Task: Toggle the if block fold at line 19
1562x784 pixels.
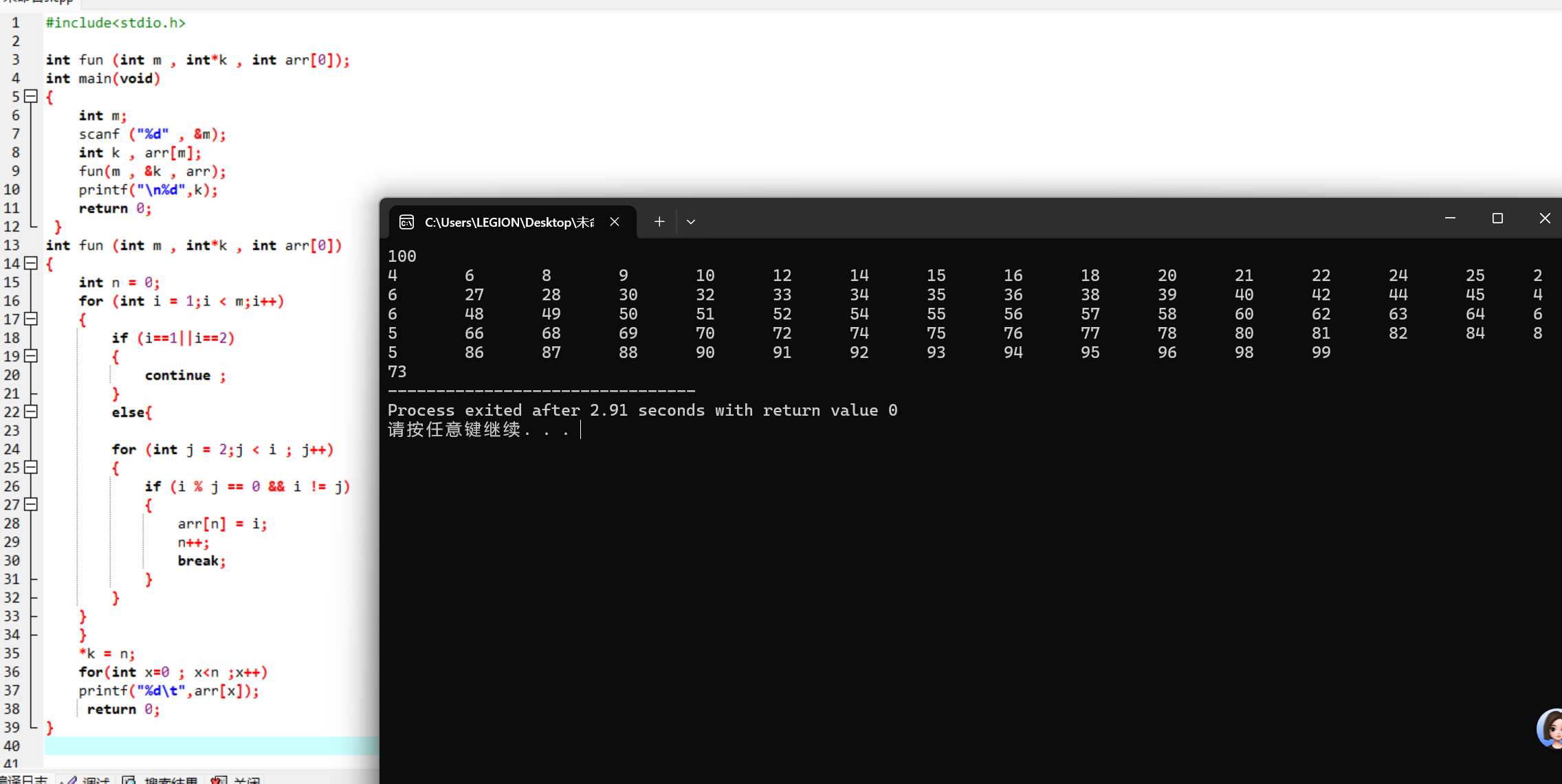Action: (x=31, y=356)
